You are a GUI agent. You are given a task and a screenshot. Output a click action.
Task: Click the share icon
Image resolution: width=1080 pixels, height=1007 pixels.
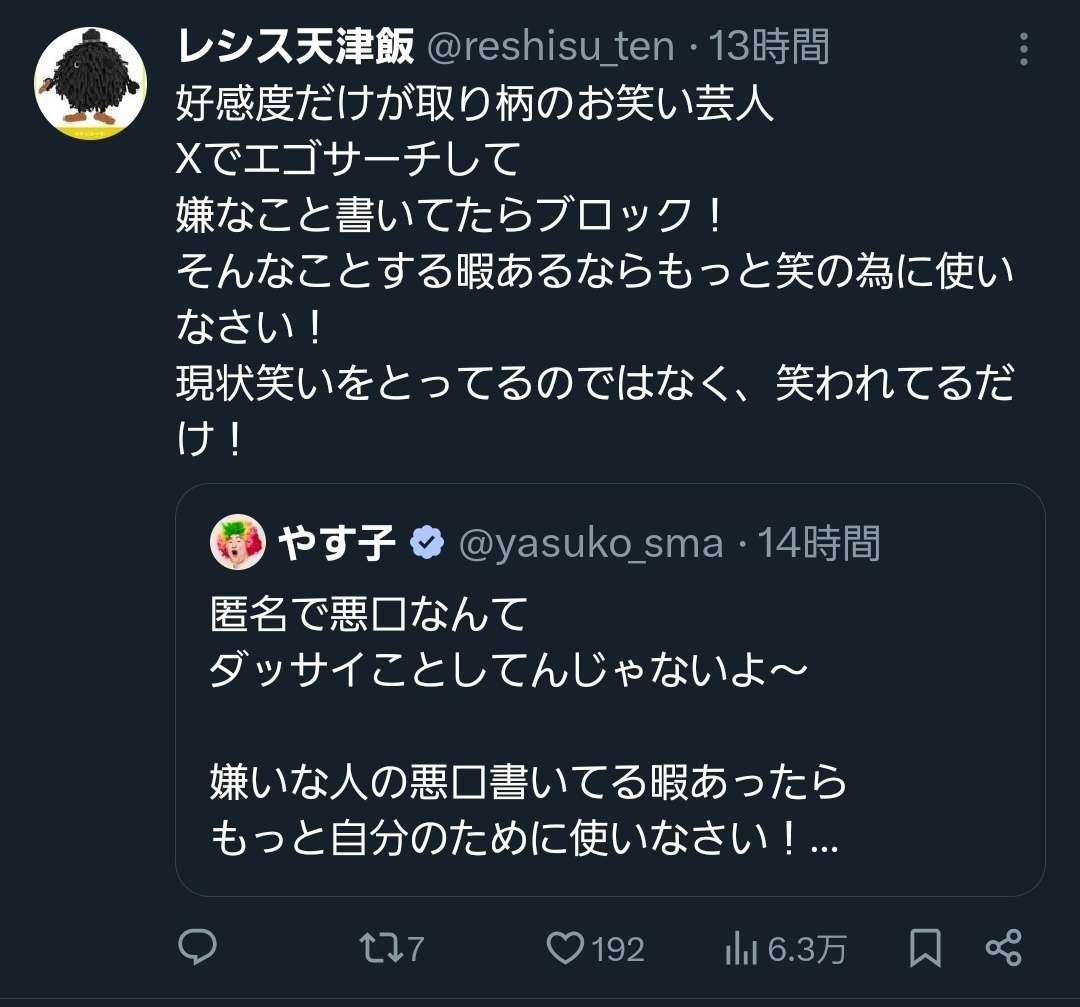1003,947
